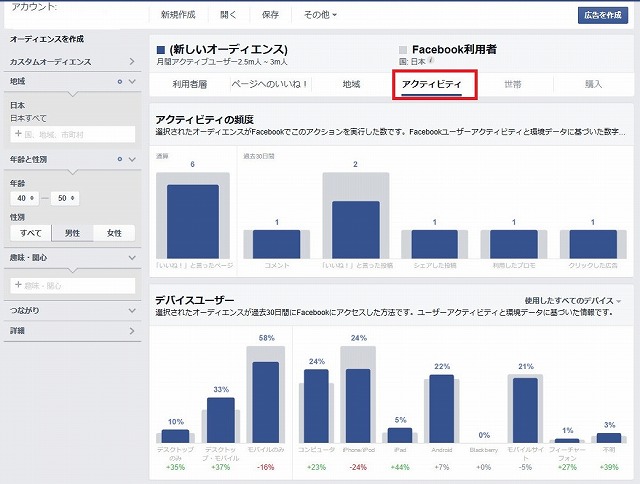Click the オーディエンスを作成 heading

(x=47, y=39)
